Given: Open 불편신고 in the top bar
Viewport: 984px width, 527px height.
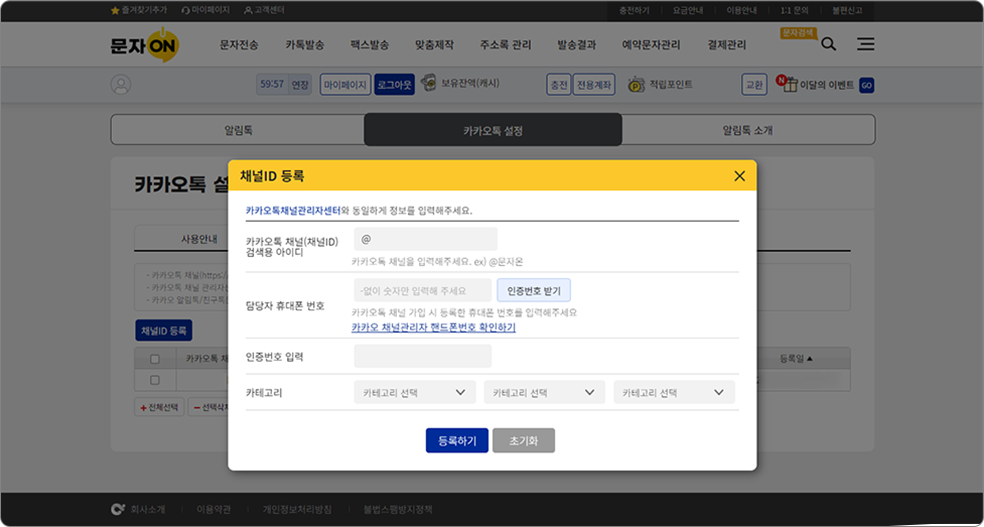Looking at the screenshot, I should [848, 11].
